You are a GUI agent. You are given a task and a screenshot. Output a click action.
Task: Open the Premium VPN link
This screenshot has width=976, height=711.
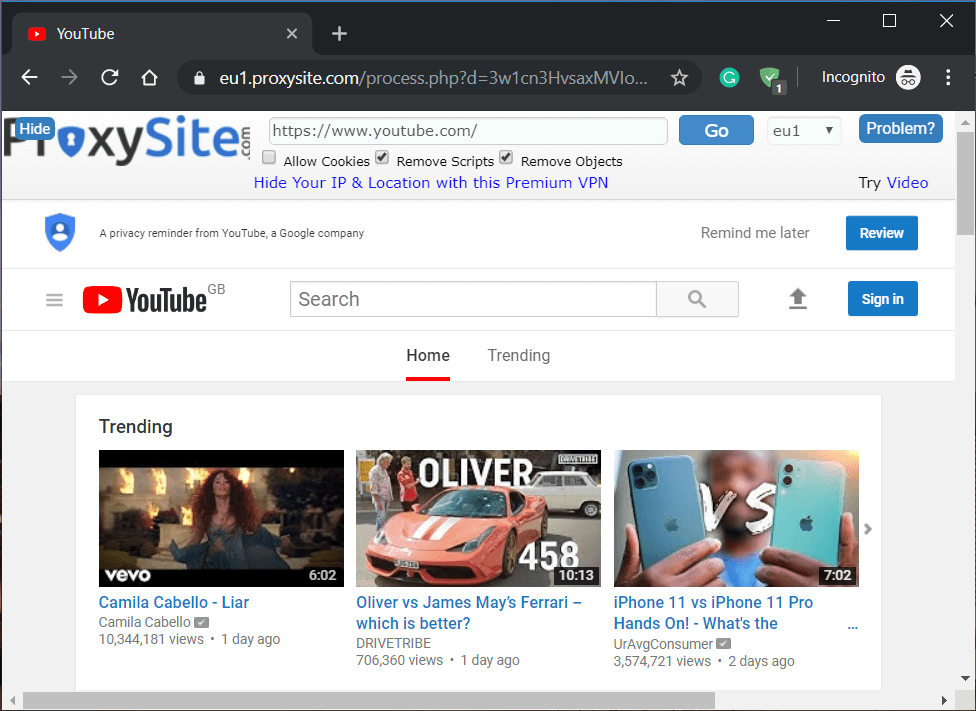tap(431, 182)
